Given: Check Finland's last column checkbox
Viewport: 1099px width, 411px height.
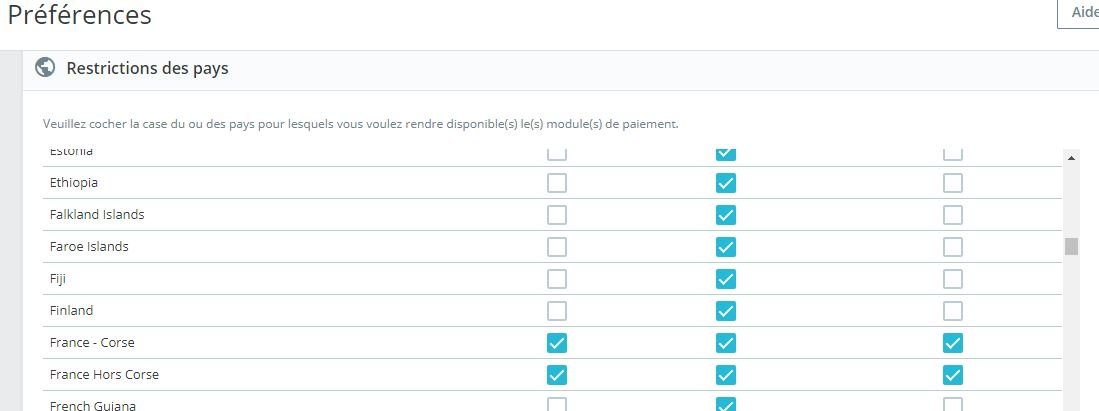Looking at the screenshot, I should tap(953, 311).
